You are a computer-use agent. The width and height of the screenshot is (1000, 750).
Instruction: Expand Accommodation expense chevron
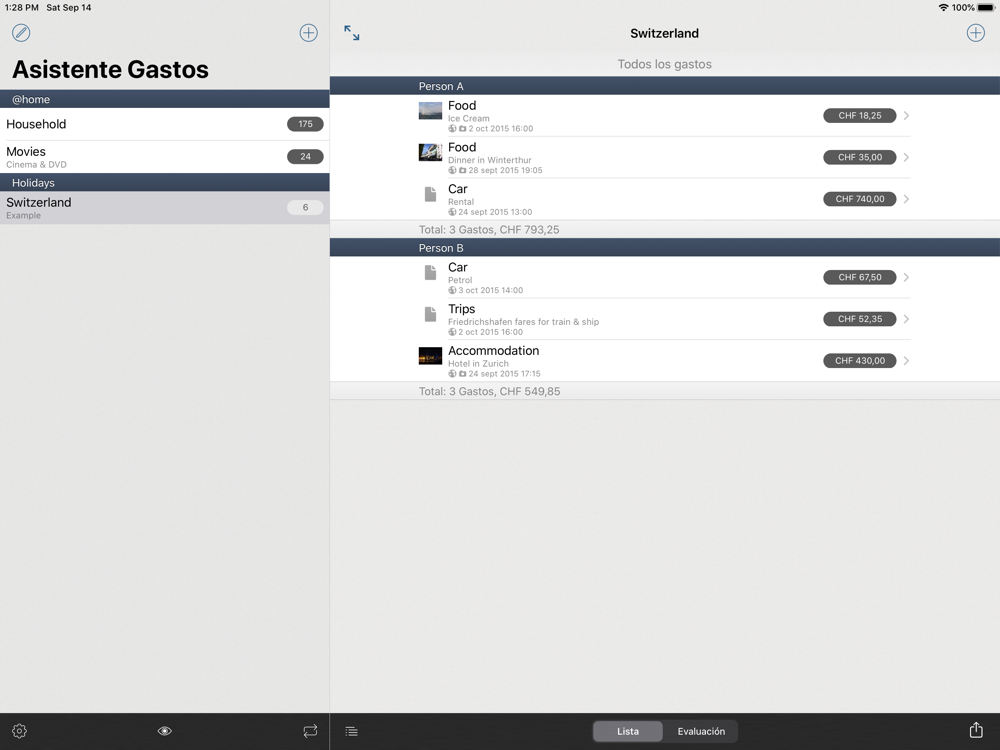pos(906,361)
